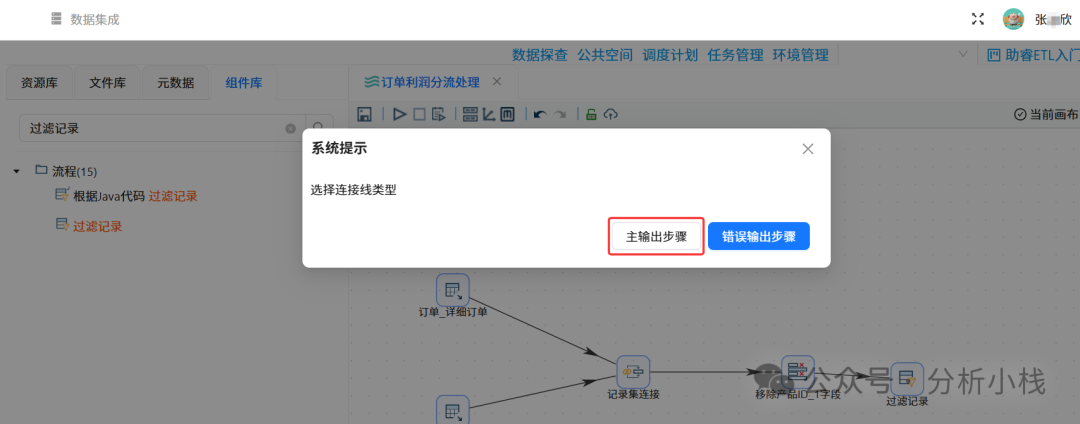Click the 选择连接线类型 message text
Image resolution: width=1080 pixels, height=424 pixels.
click(354, 191)
